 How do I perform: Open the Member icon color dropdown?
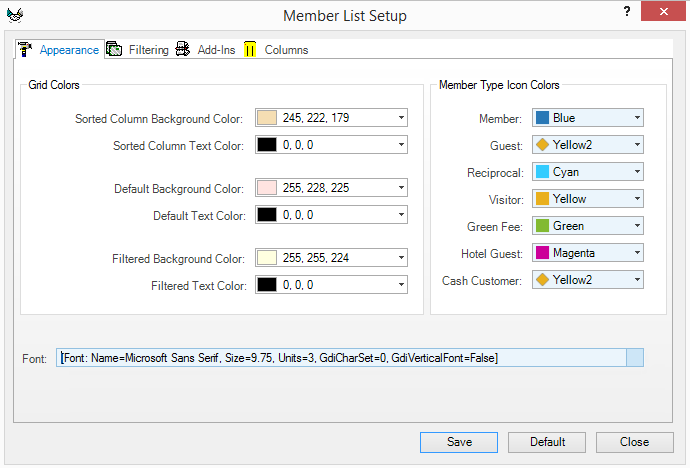pos(636,118)
